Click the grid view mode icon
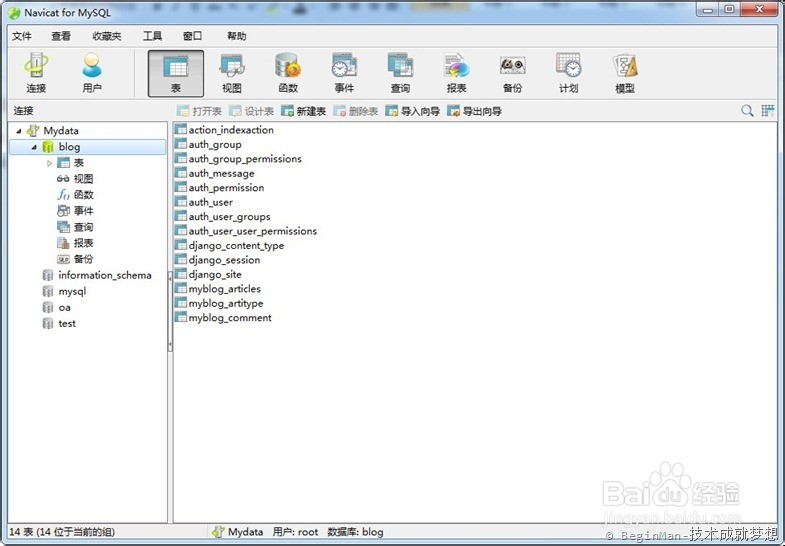 (767, 111)
